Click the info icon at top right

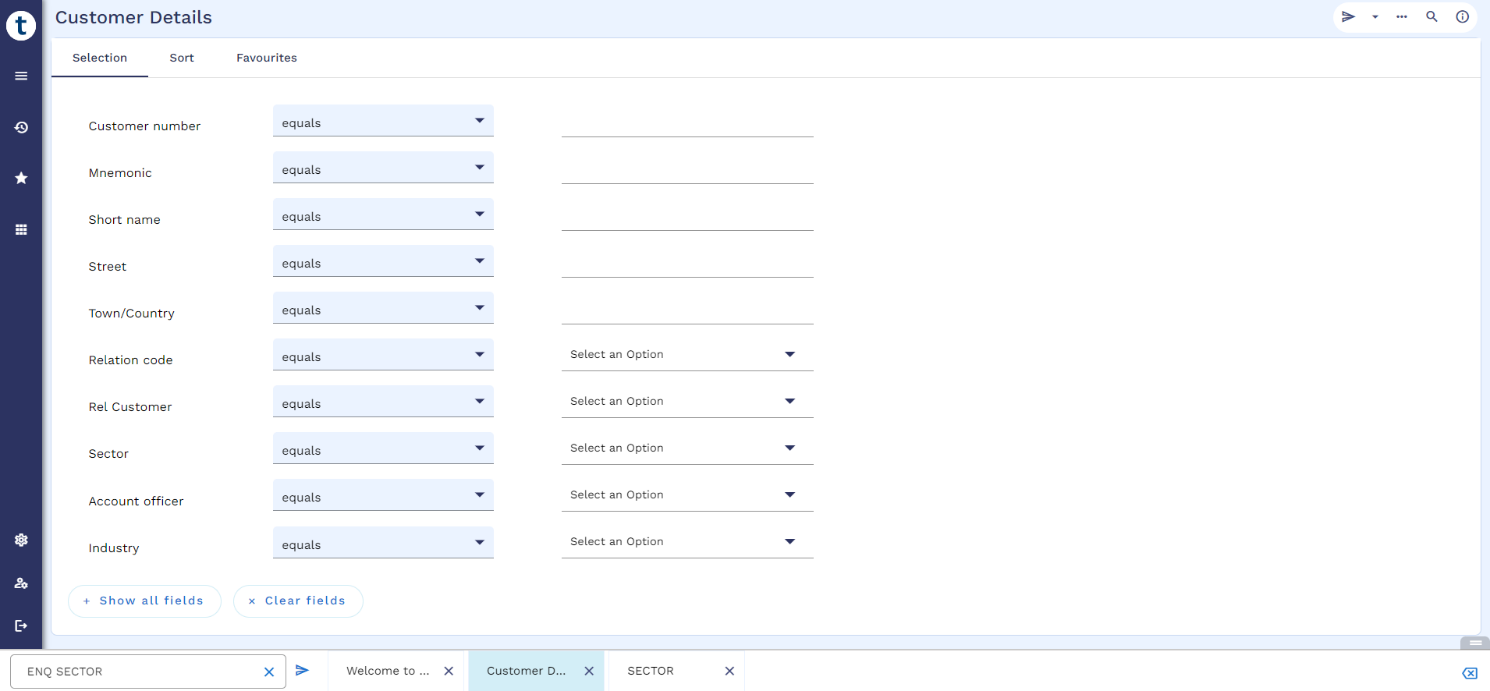[x=1462, y=17]
